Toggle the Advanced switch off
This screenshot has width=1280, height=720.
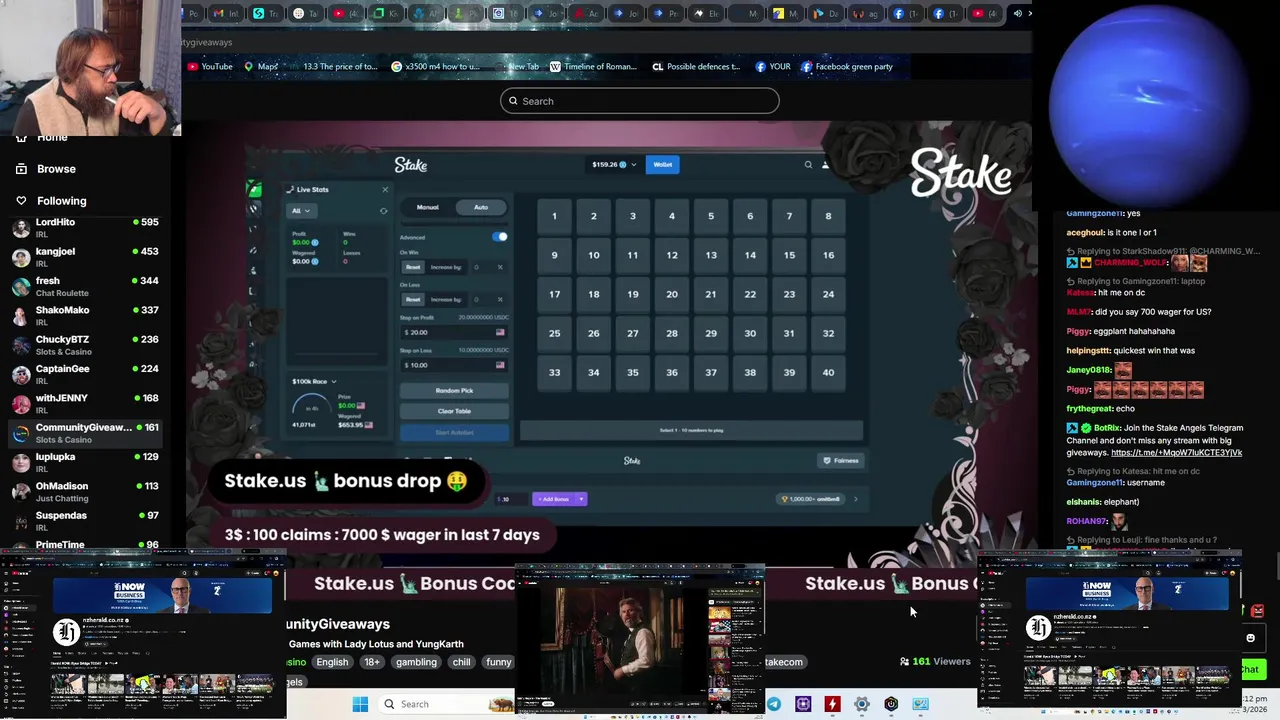click(500, 237)
